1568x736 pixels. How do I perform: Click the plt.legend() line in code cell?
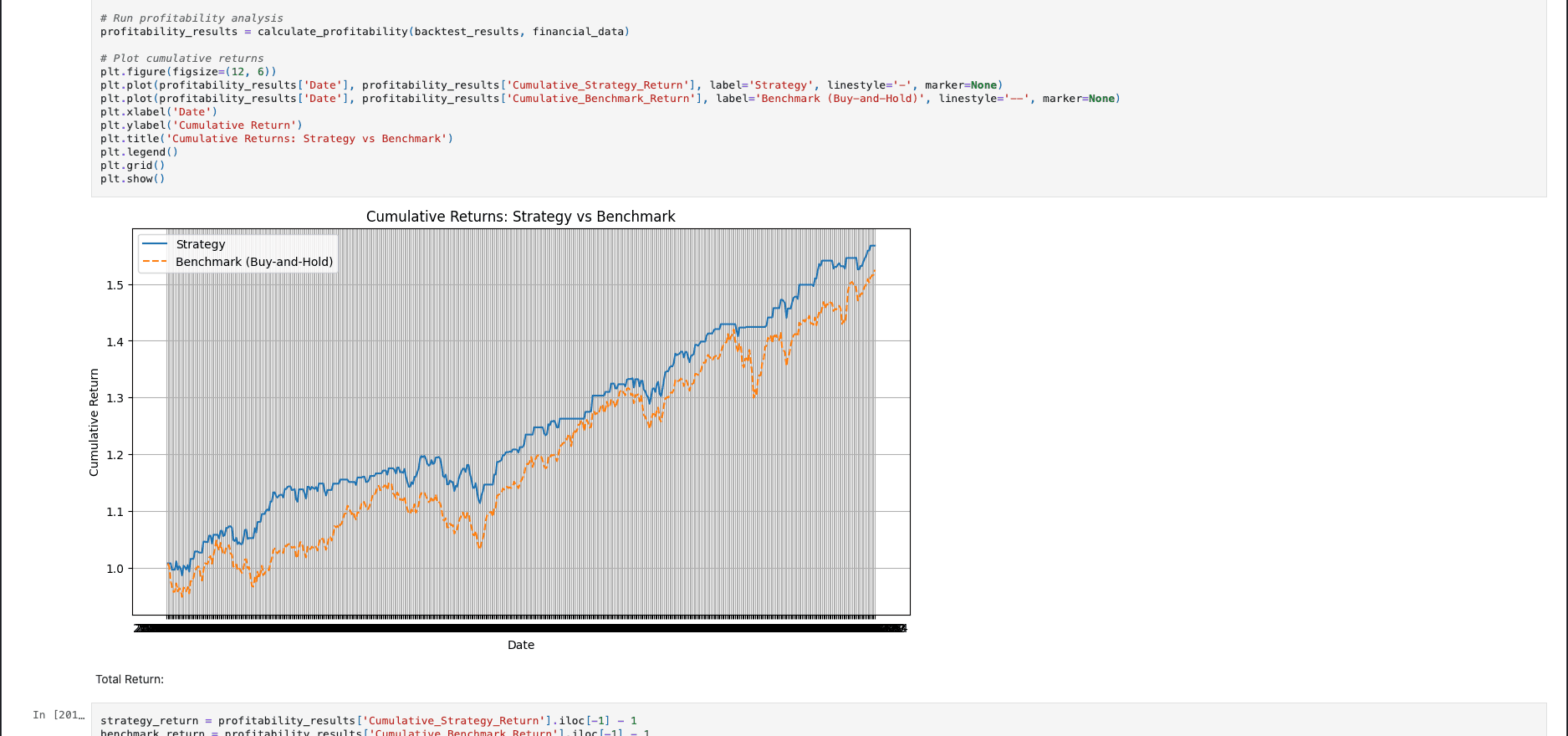139,152
